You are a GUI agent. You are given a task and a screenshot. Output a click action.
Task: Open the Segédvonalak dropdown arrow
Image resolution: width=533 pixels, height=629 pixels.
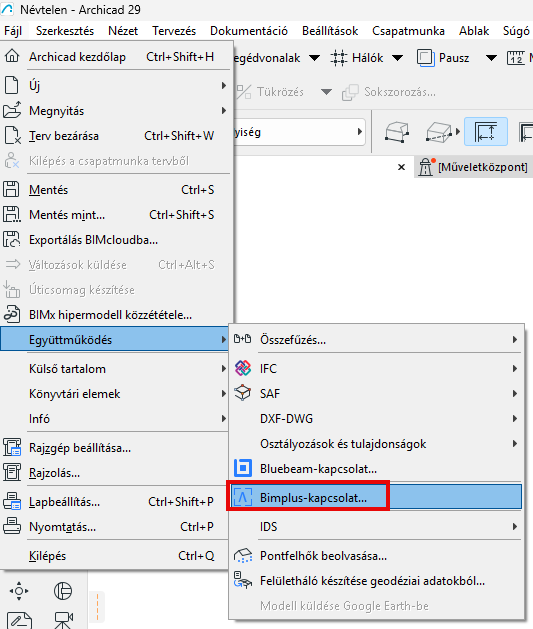click(x=314, y=58)
